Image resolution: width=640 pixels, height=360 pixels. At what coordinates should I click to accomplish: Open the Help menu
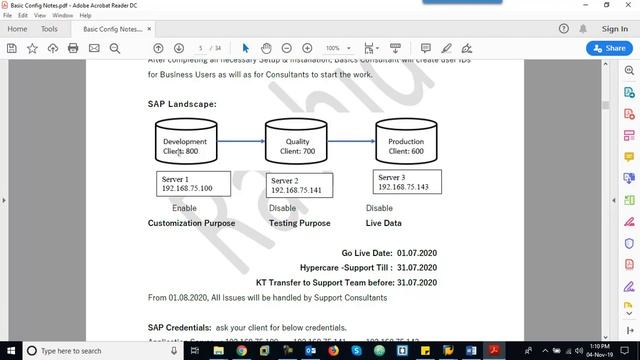pyautogui.click(x=85, y=16)
